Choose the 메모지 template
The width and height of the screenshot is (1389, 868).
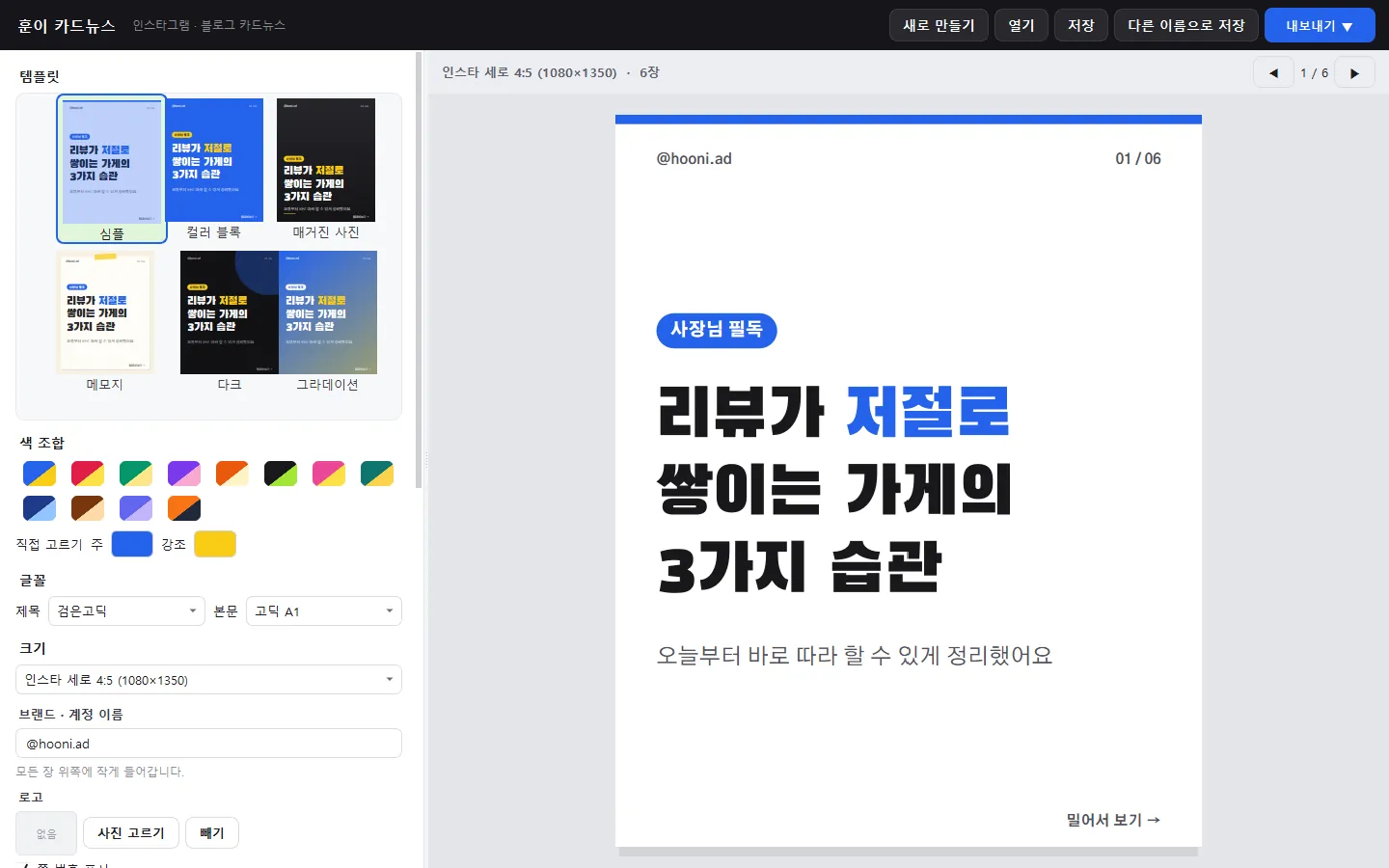click(105, 321)
